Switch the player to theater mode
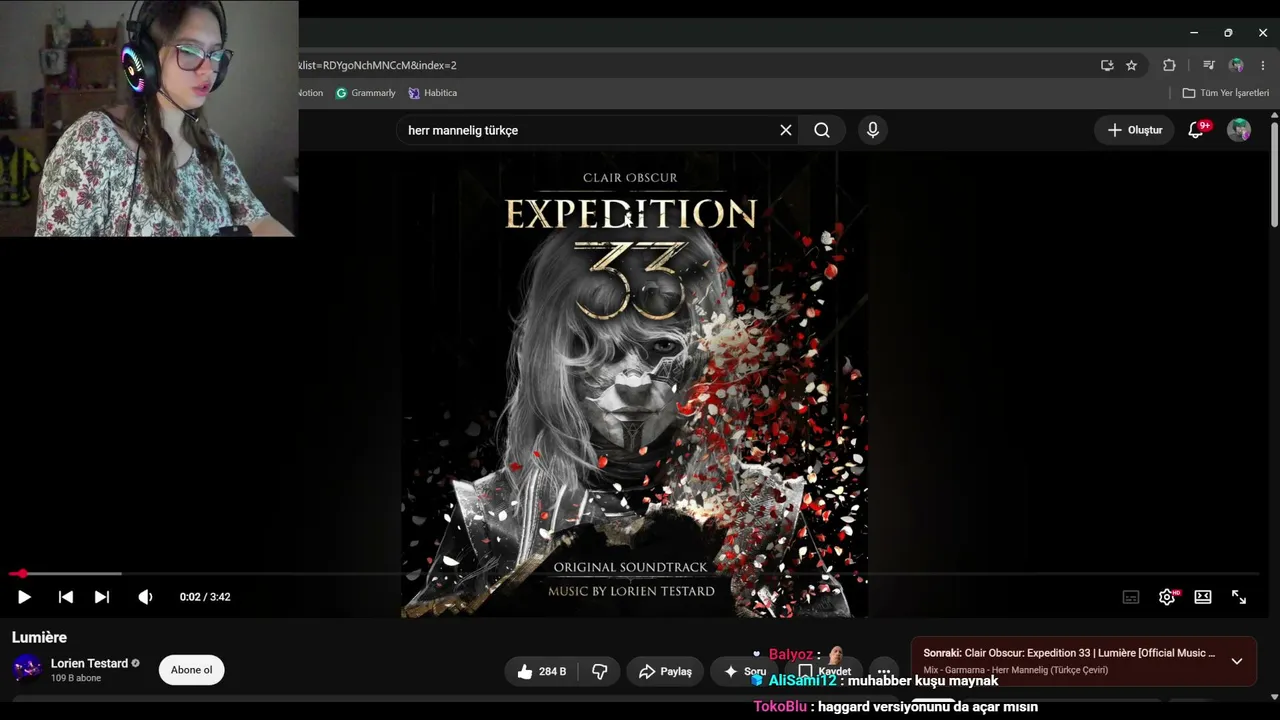The height and width of the screenshot is (720, 1280). pyautogui.click(x=1203, y=597)
